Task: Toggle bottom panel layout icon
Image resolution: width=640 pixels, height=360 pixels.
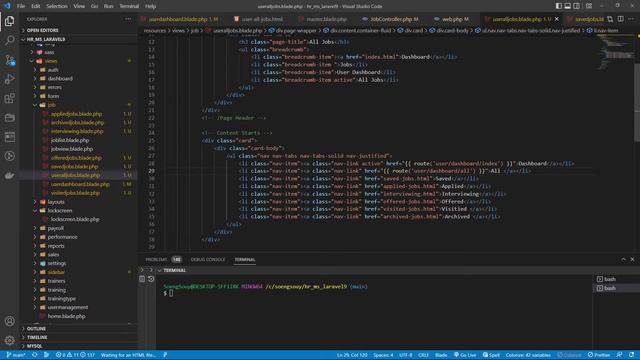Action: [567, 6]
